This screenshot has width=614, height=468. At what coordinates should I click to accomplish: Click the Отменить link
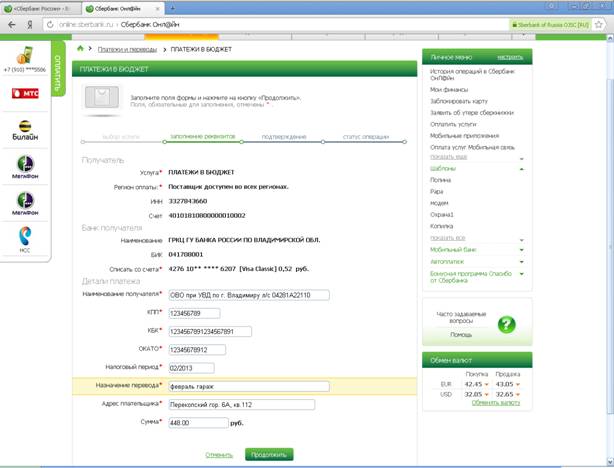[219, 454]
